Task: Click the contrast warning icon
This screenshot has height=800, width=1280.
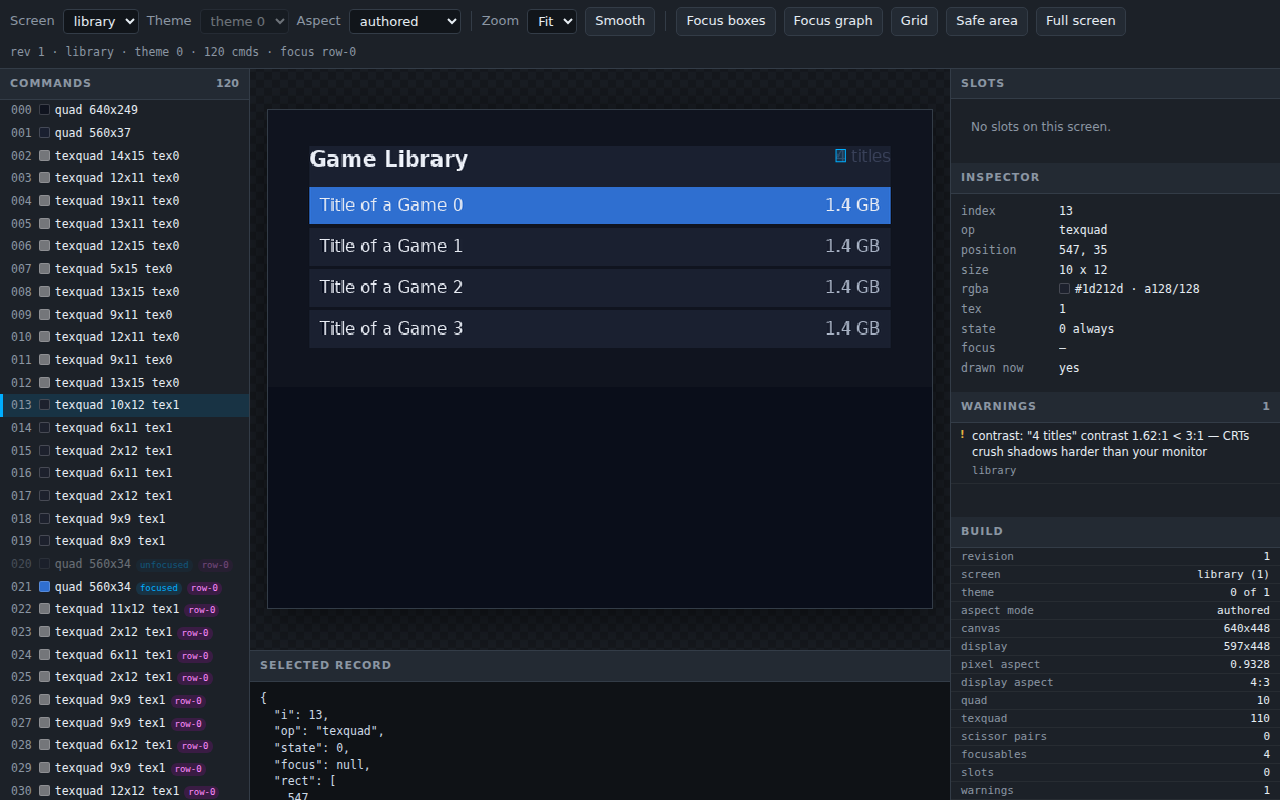Action: coord(963,435)
